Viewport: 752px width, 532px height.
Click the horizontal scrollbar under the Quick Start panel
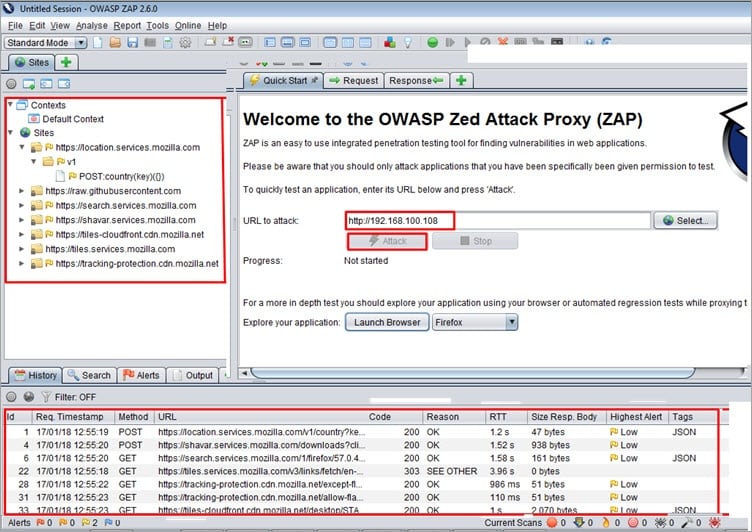[472, 373]
